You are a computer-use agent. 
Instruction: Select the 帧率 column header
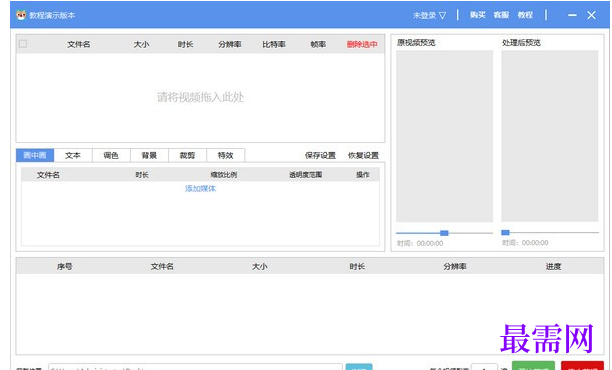coord(318,44)
